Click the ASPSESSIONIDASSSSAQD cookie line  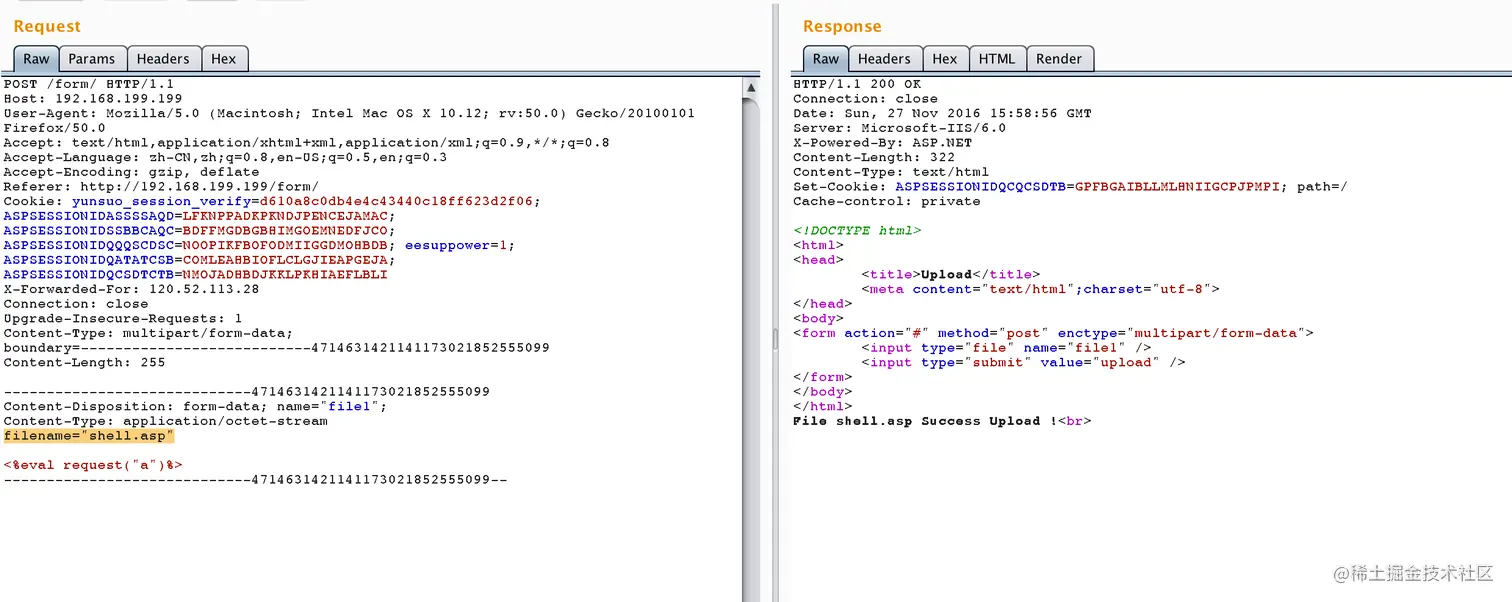click(199, 216)
